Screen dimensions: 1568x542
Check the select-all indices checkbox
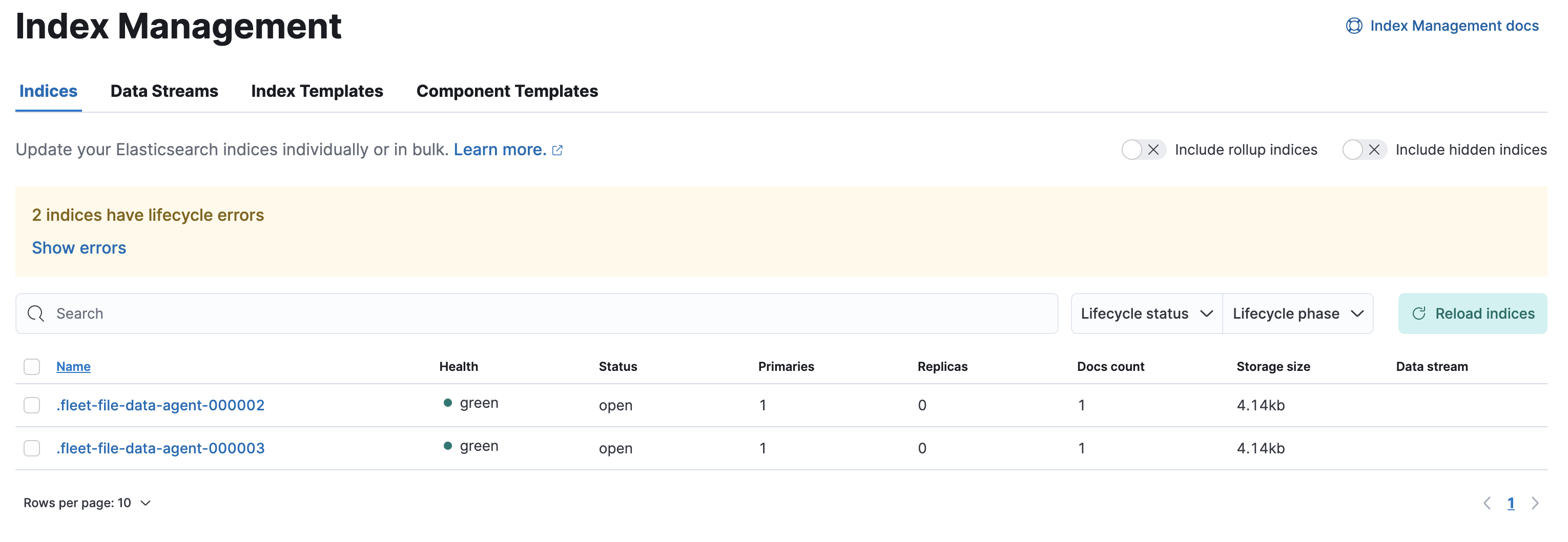tap(32, 366)
